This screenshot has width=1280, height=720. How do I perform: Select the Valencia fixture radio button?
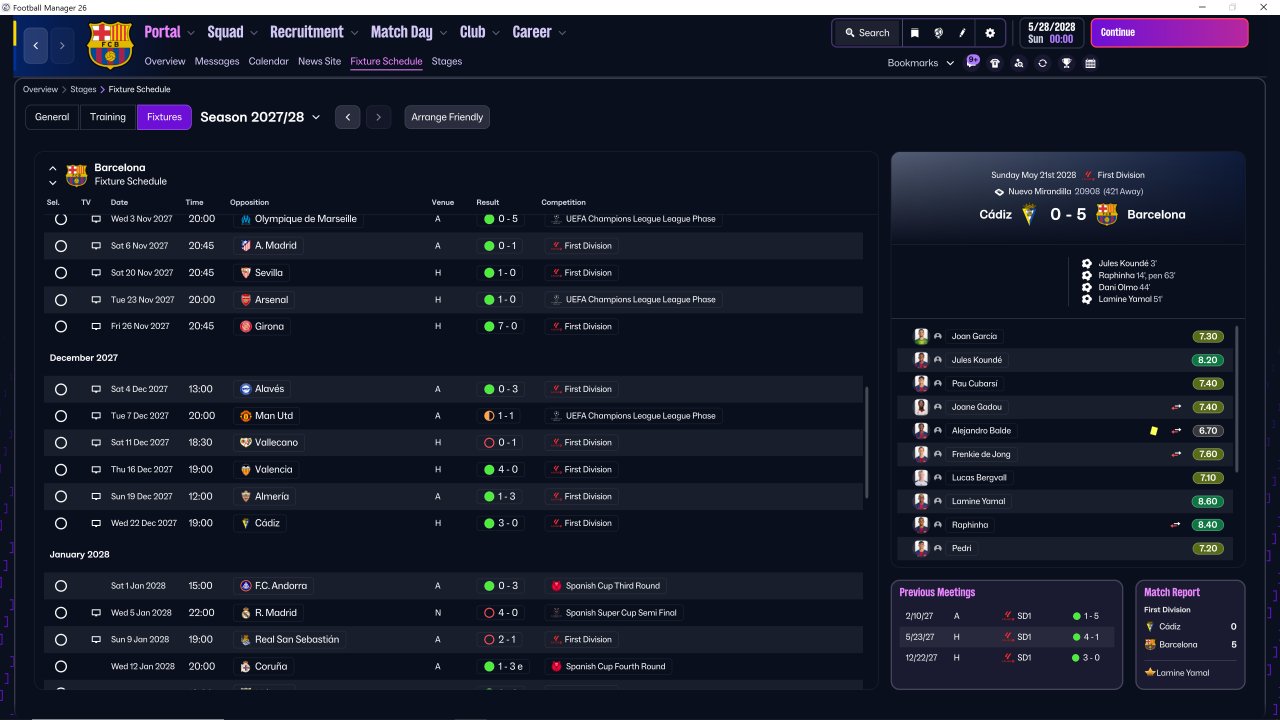point(61,469)
